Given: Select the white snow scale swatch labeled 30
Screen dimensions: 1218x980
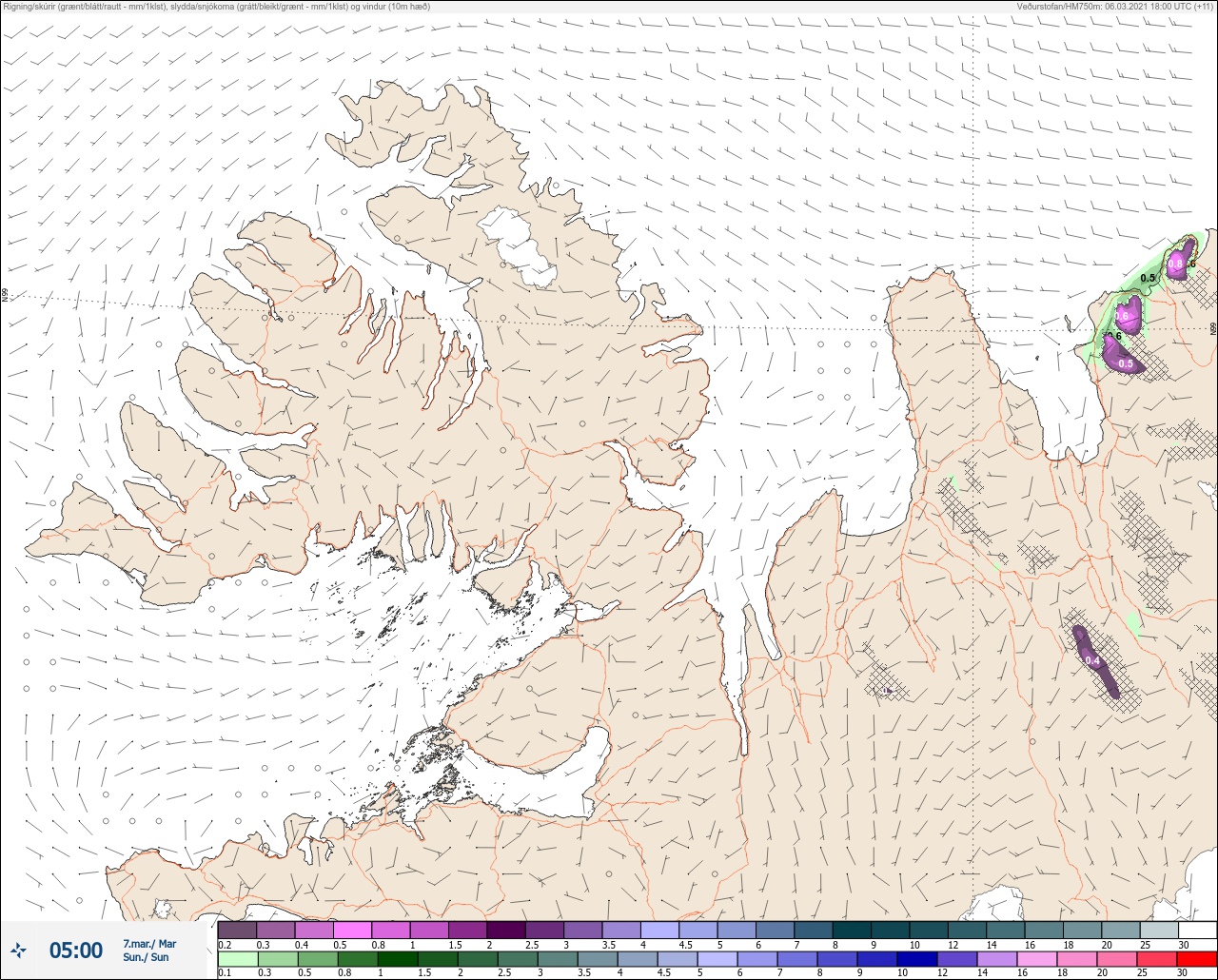Looking at the screenshot, I should [1197, 930].
